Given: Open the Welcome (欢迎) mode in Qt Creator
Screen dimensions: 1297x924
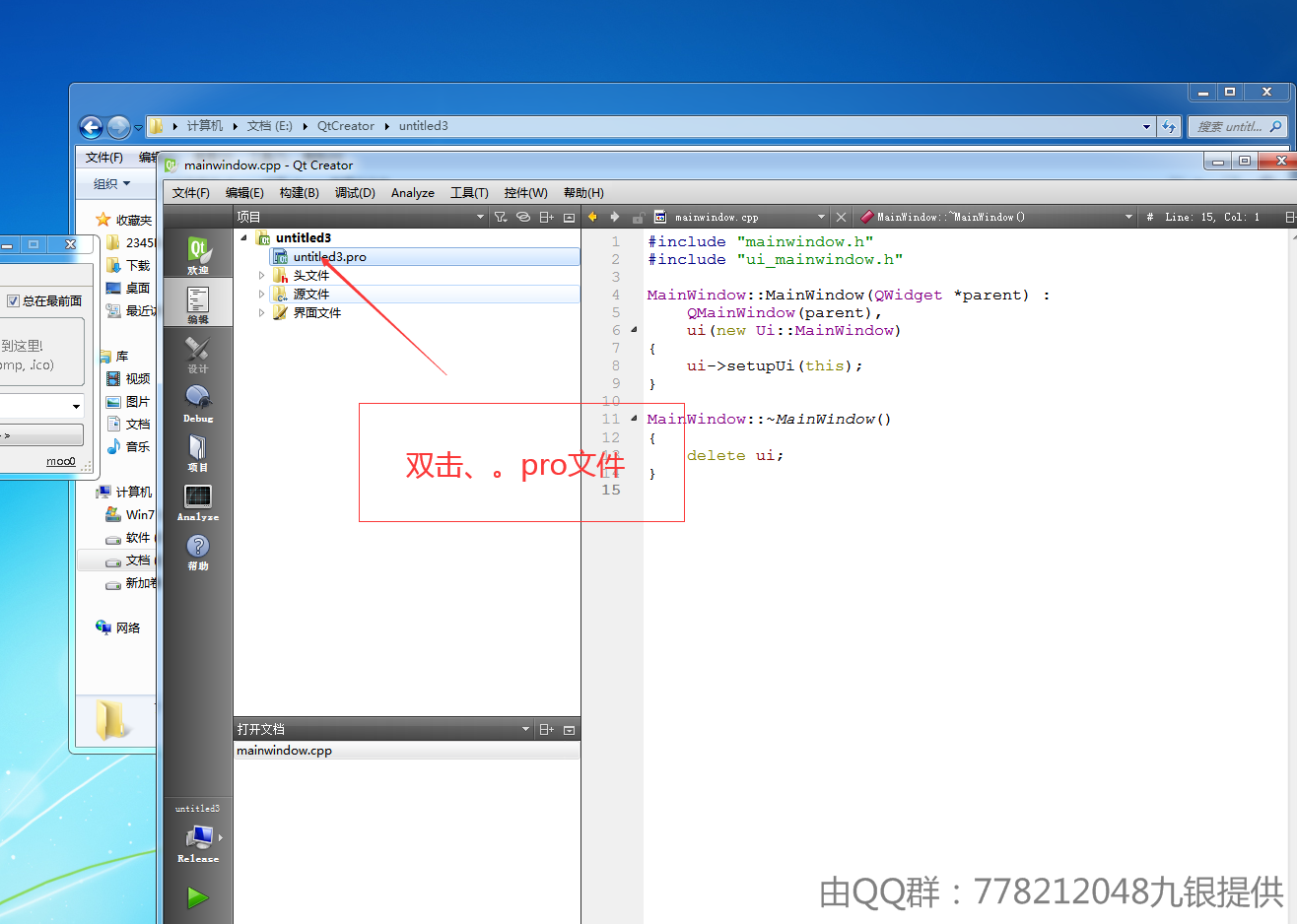Looking at the screenshot, I should coord(198,254).
